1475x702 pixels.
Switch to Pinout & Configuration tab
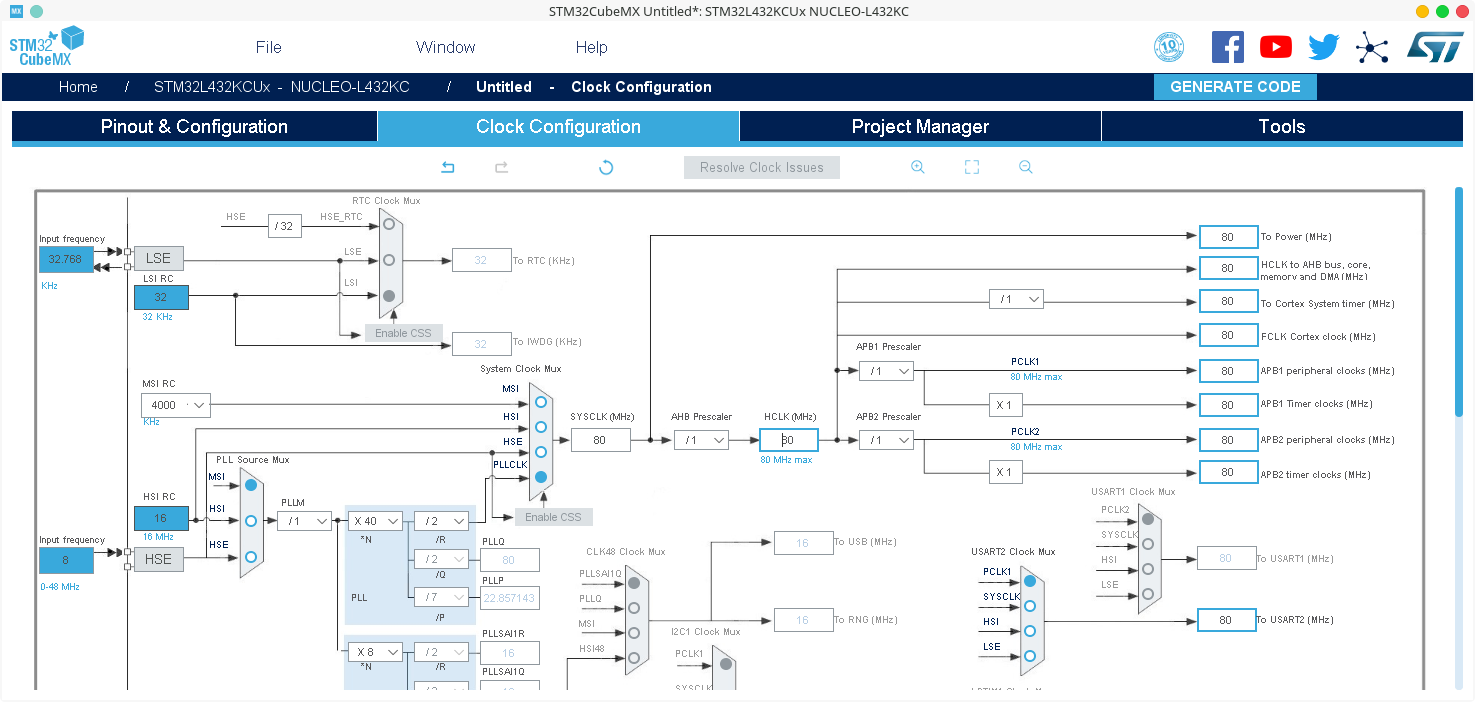pos(194,127)
